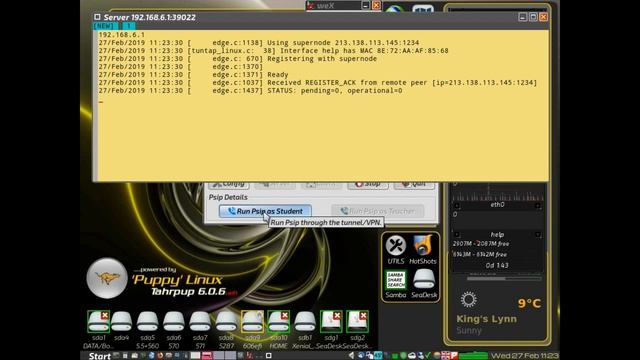The image size is (640, 360).
Task: Close the weX window
Action: tap(376, 5)
